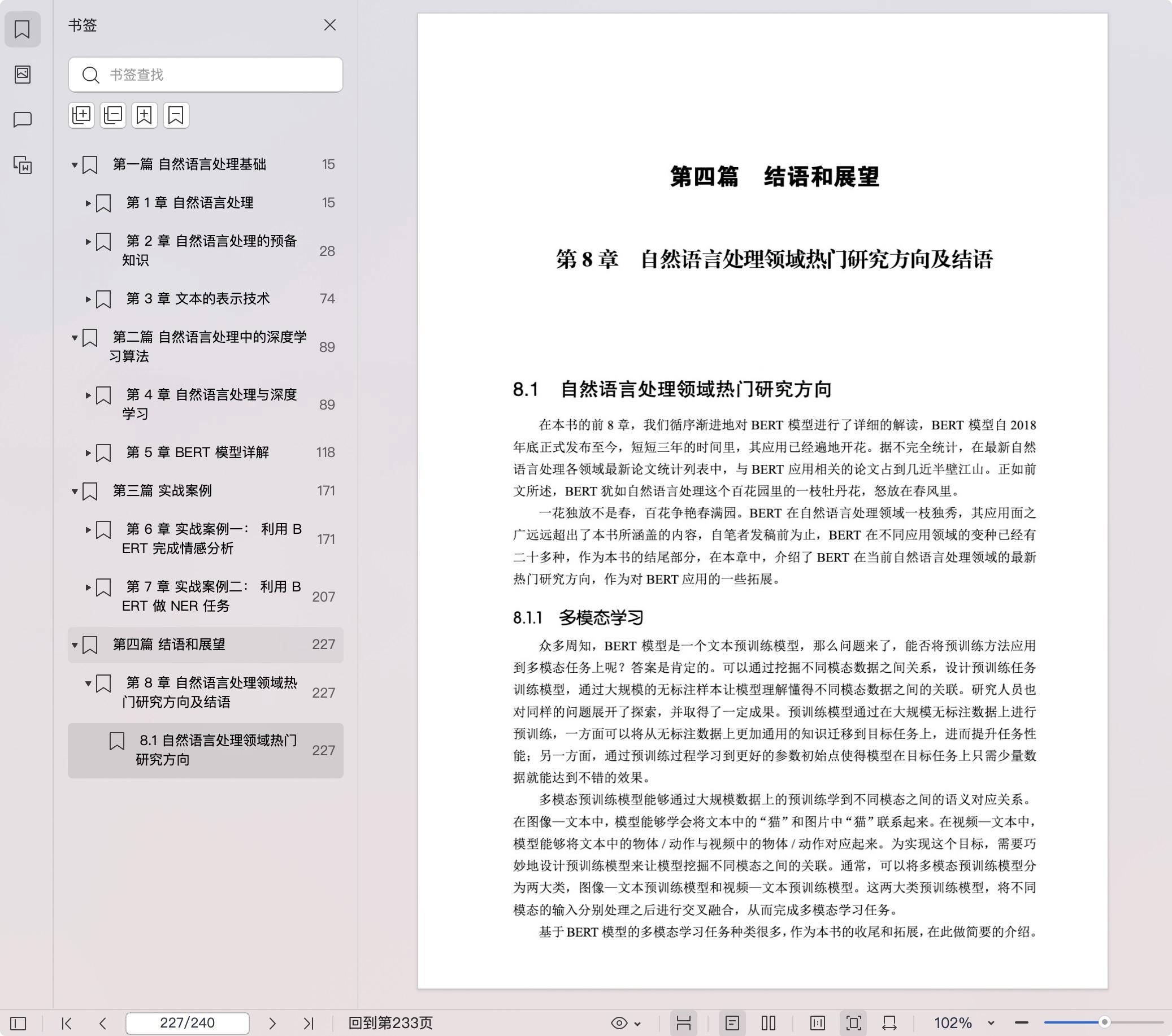Go to the next page
The image size is (1172, 1036).
(x=272, y=1023)
